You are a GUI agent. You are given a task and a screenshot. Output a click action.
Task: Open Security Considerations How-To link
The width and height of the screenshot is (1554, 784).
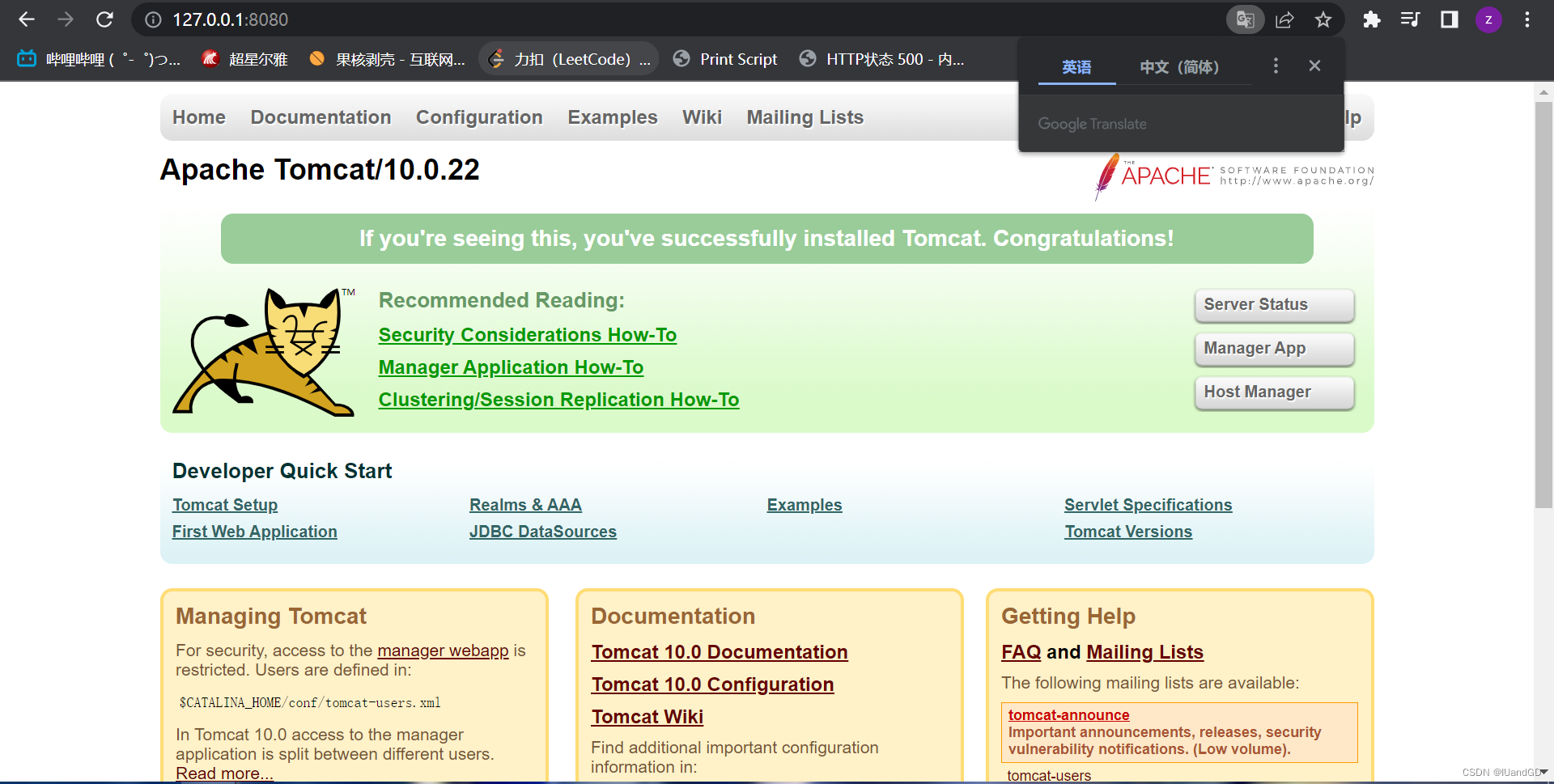pos(528,335)
